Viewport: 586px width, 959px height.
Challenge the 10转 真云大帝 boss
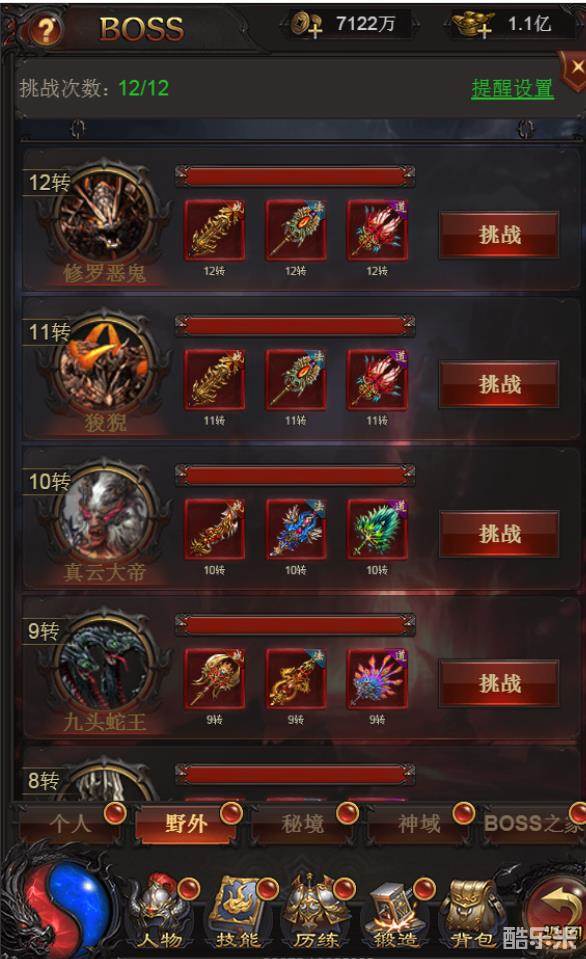499,534
